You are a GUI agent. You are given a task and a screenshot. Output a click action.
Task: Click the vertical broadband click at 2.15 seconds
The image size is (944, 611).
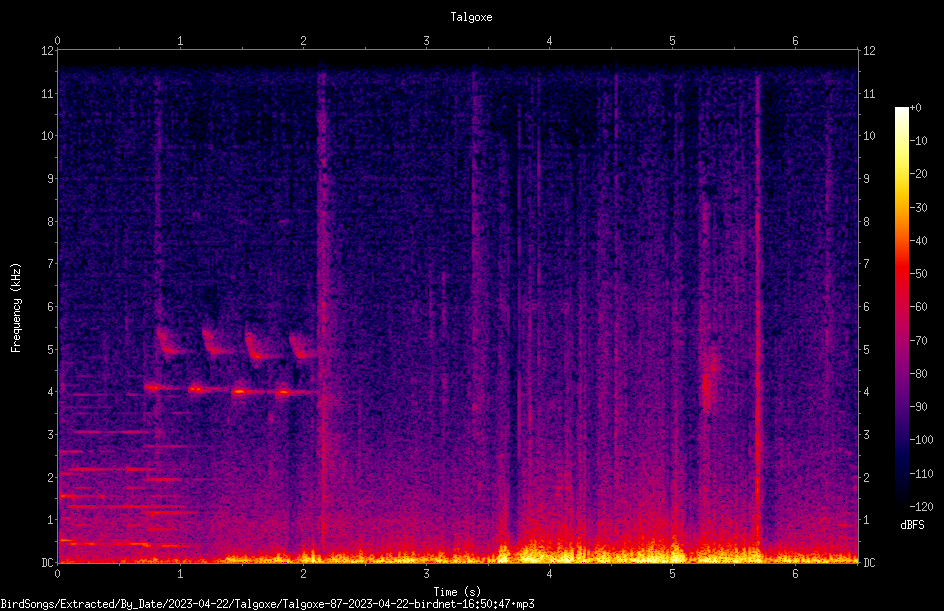pos(322,307)
